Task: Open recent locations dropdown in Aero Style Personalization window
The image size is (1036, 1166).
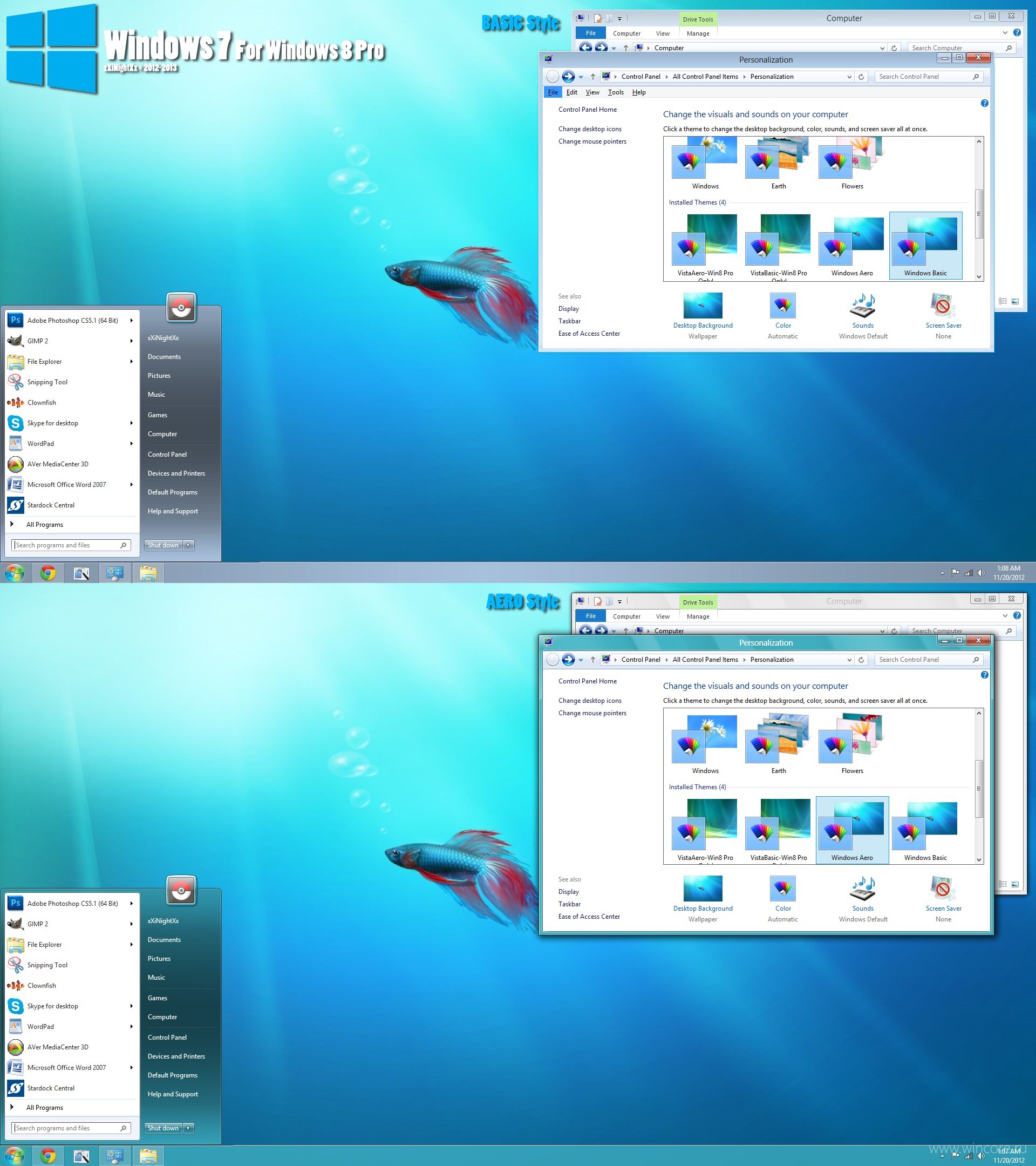Action: point(581,660)
